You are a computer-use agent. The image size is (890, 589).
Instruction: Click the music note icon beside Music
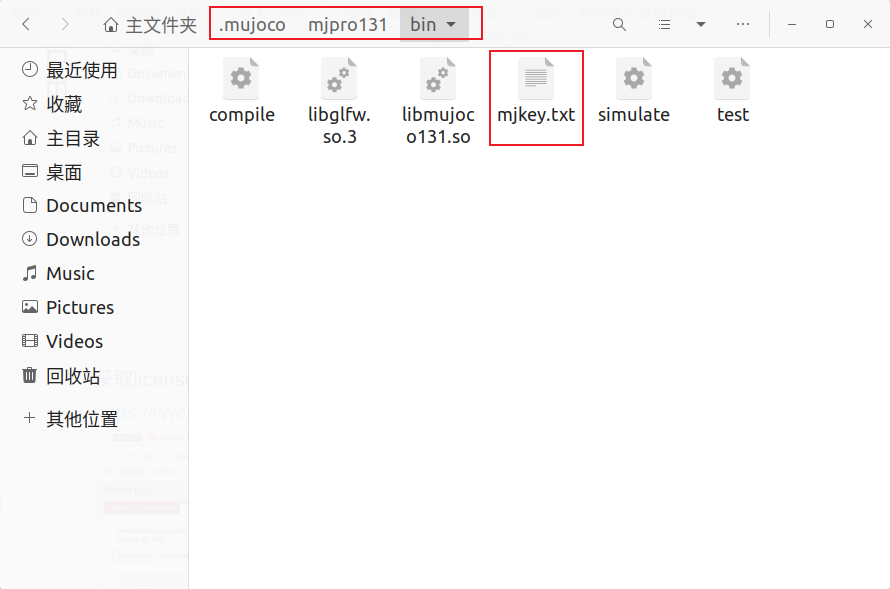[x=30, y=273]
